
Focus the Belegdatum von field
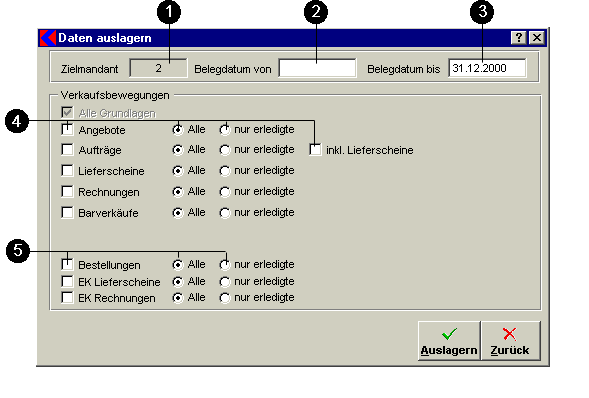(317, 68)
